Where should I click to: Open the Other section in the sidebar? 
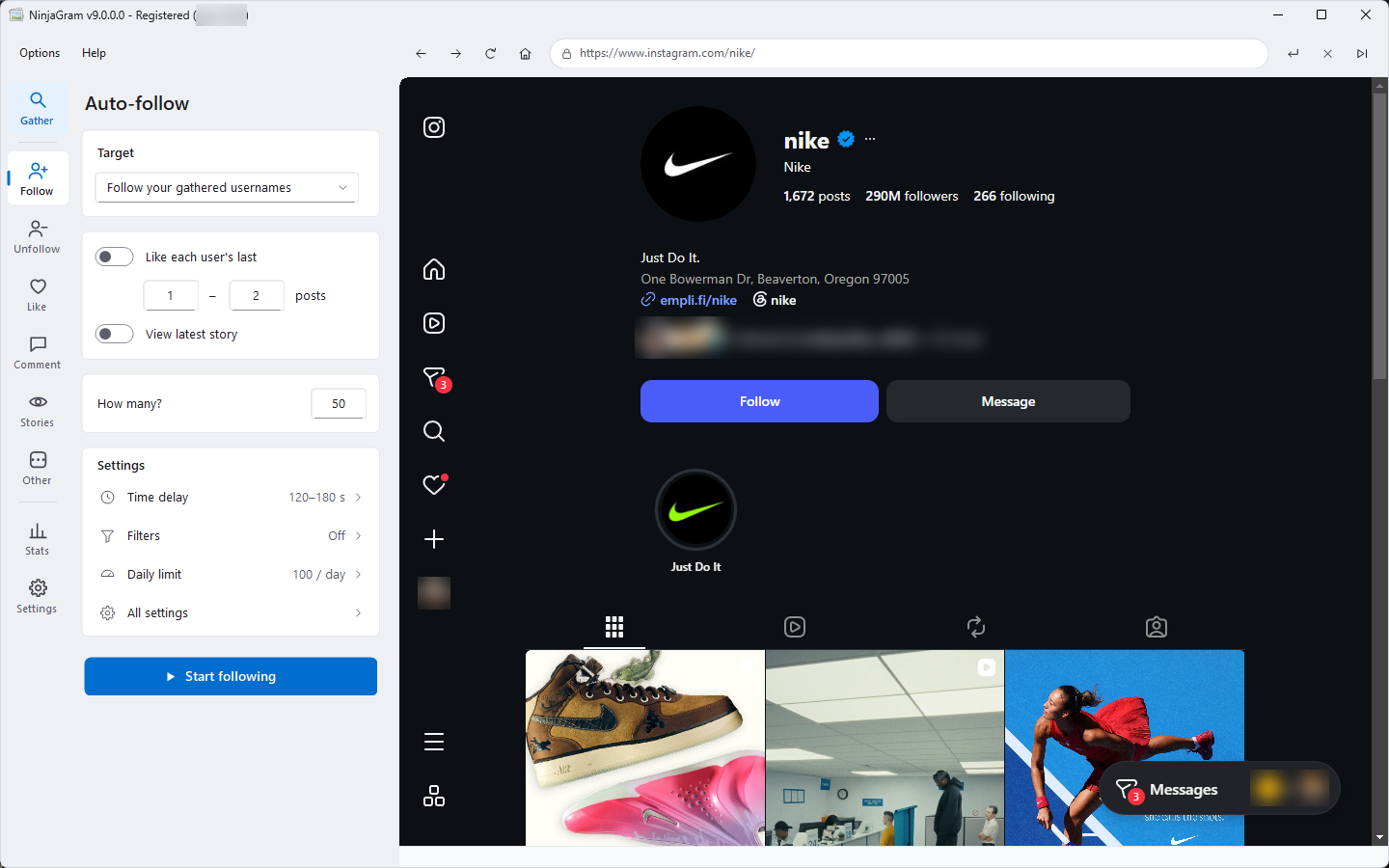pyautogui.click(x=37, y=469)
